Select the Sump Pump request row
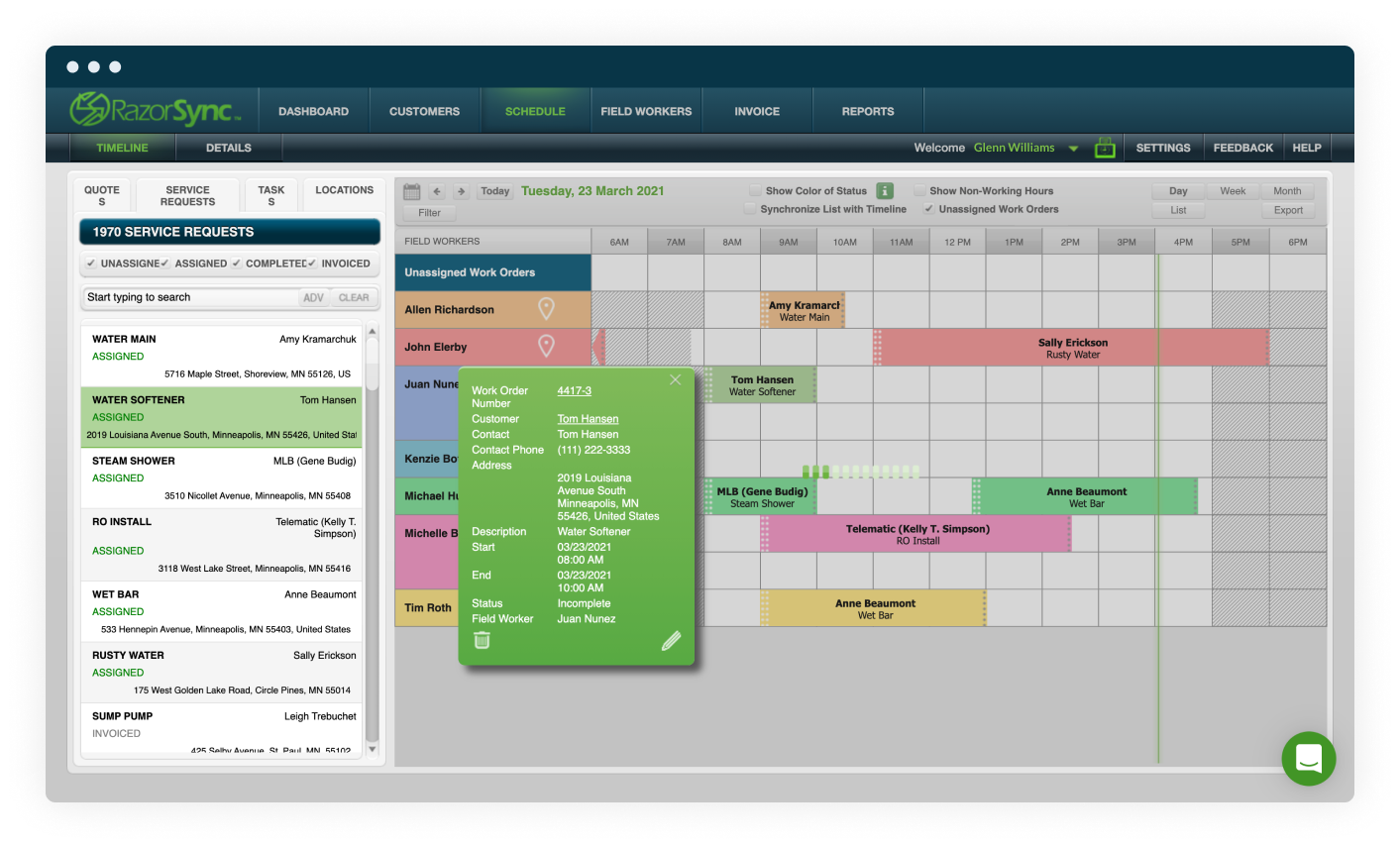 221,729
